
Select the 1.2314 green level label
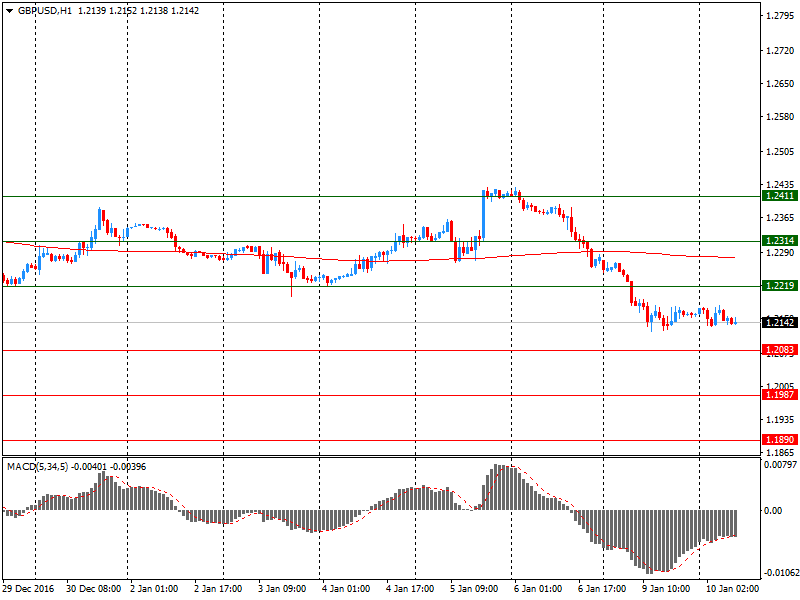[780, 241]
